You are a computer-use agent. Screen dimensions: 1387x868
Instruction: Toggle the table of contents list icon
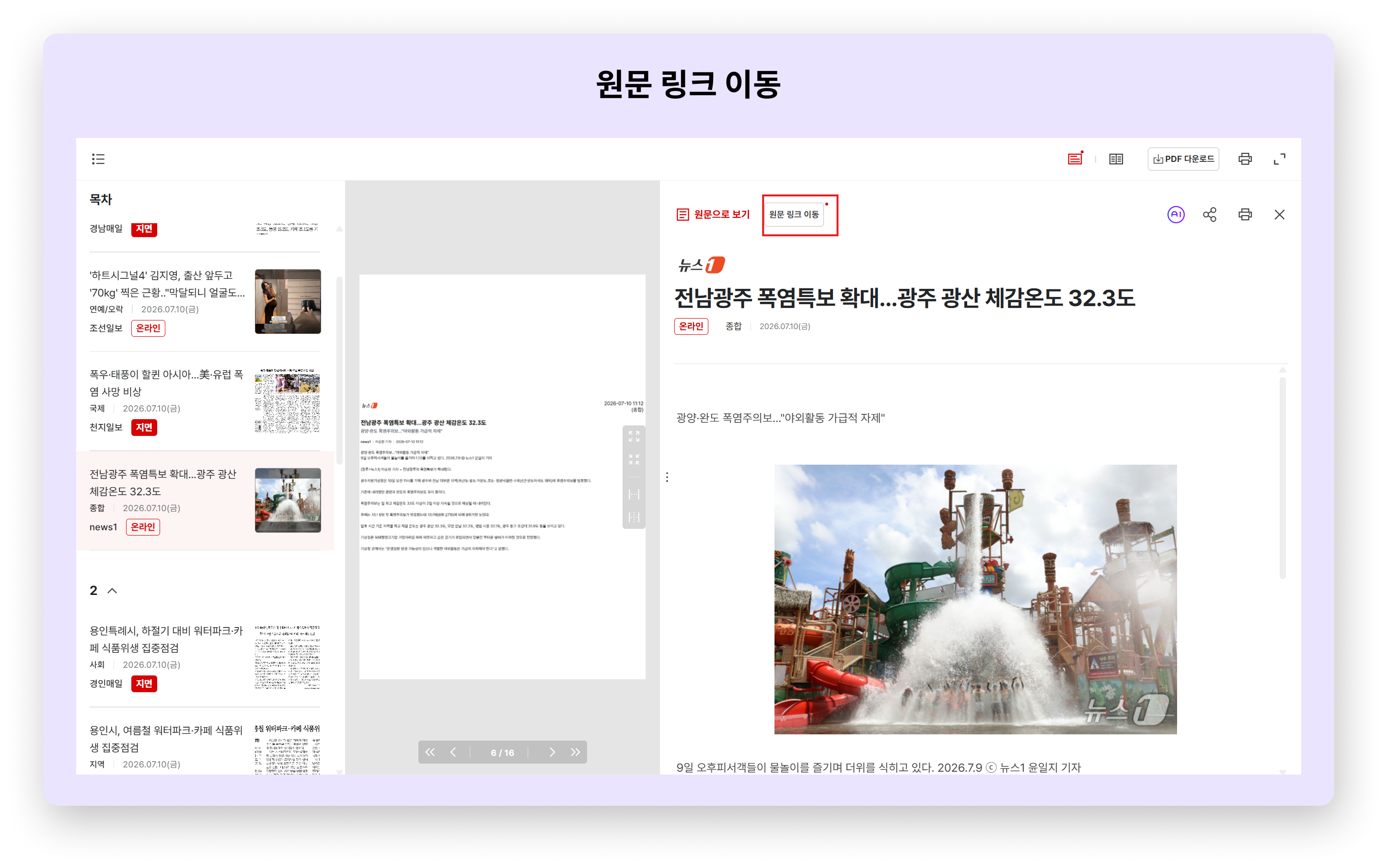98,159
